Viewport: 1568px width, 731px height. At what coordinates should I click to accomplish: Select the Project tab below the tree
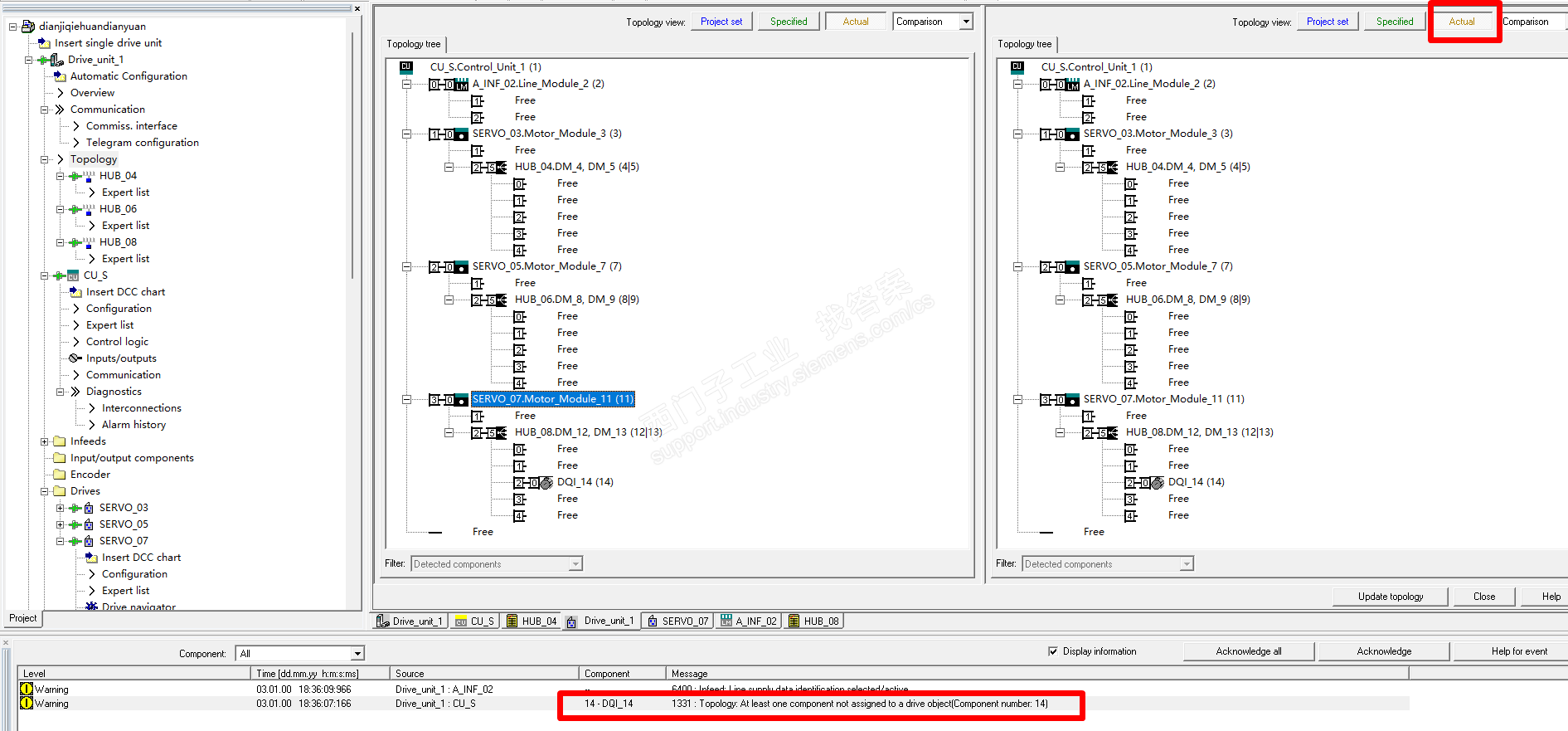pyautogui.click(x=23, y=618)
